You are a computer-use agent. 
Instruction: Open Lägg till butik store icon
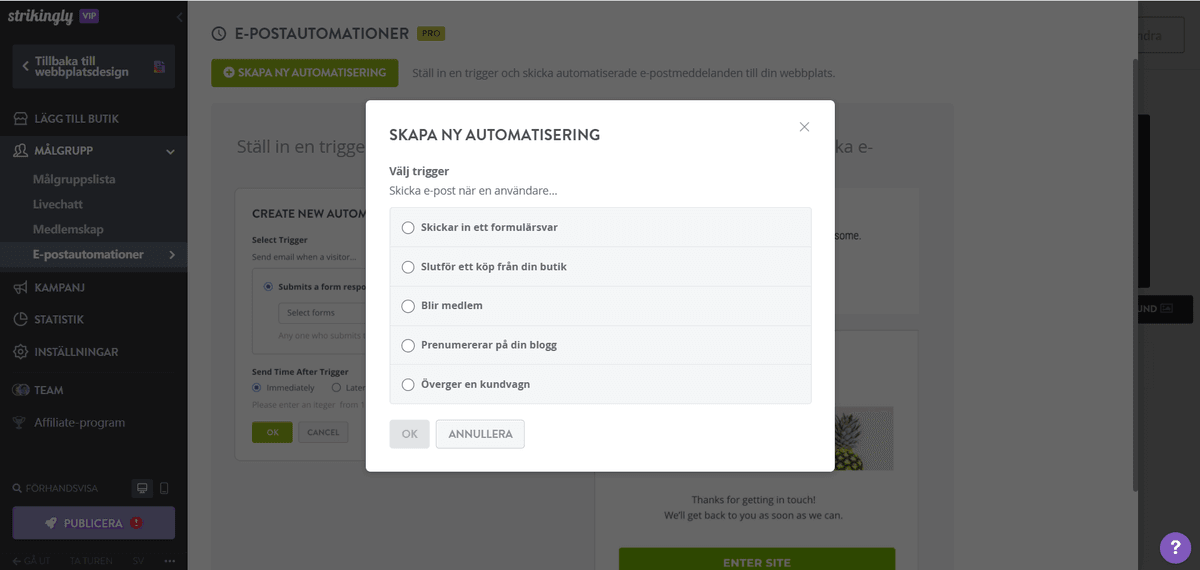(x=20, y=118)
